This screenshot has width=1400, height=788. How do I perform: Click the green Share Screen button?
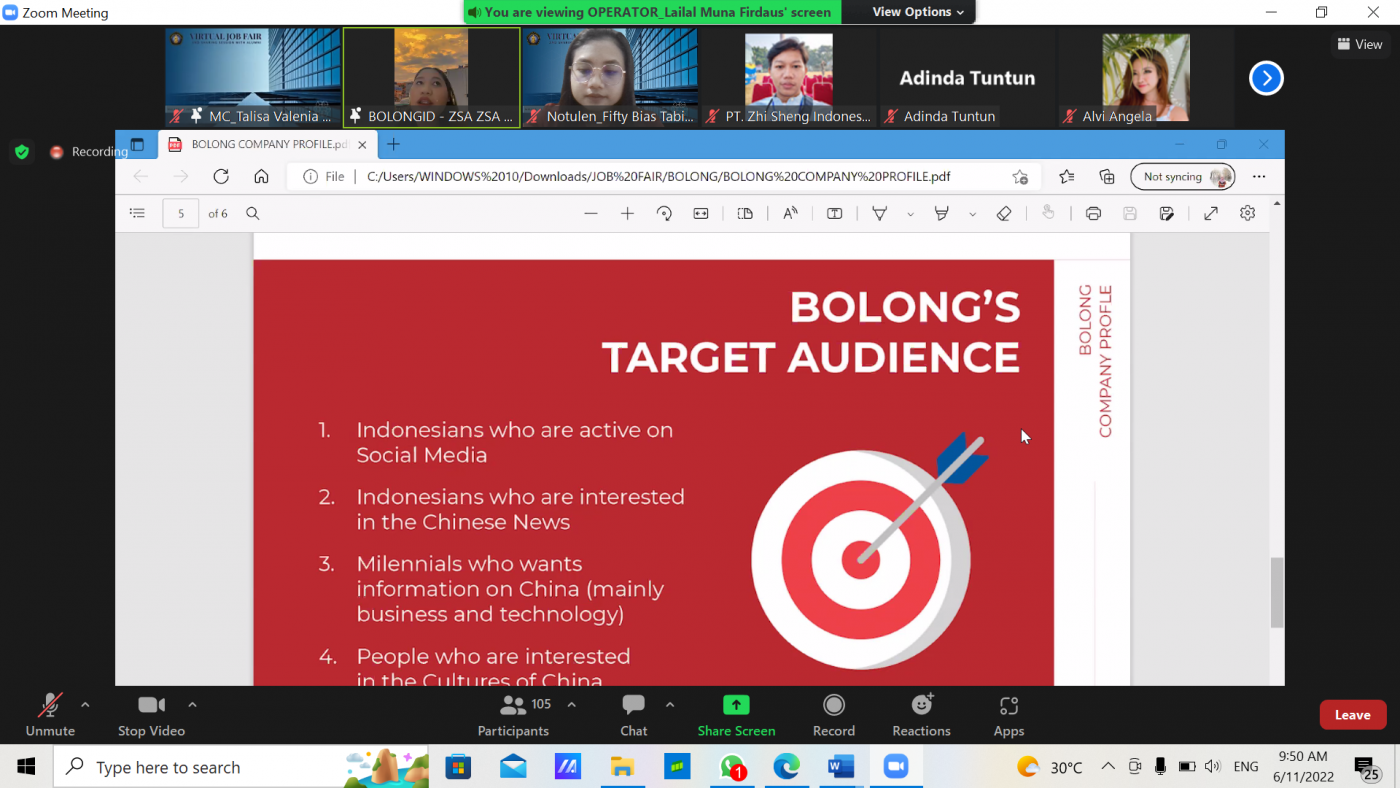736,715
